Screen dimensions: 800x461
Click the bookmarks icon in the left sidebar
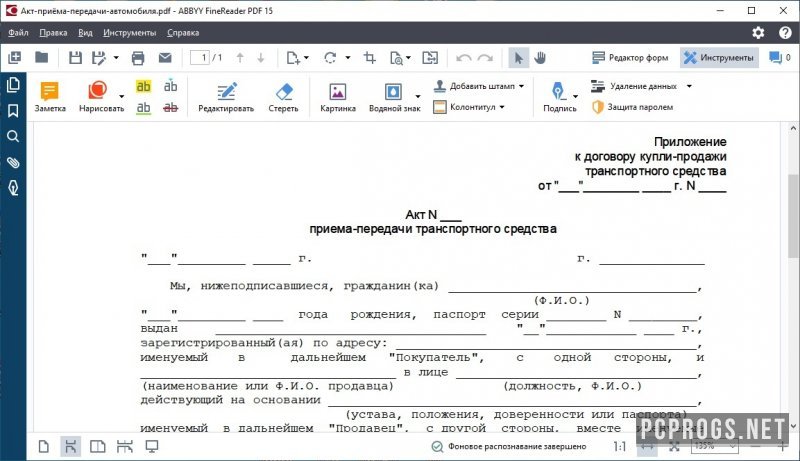point(14,110)
